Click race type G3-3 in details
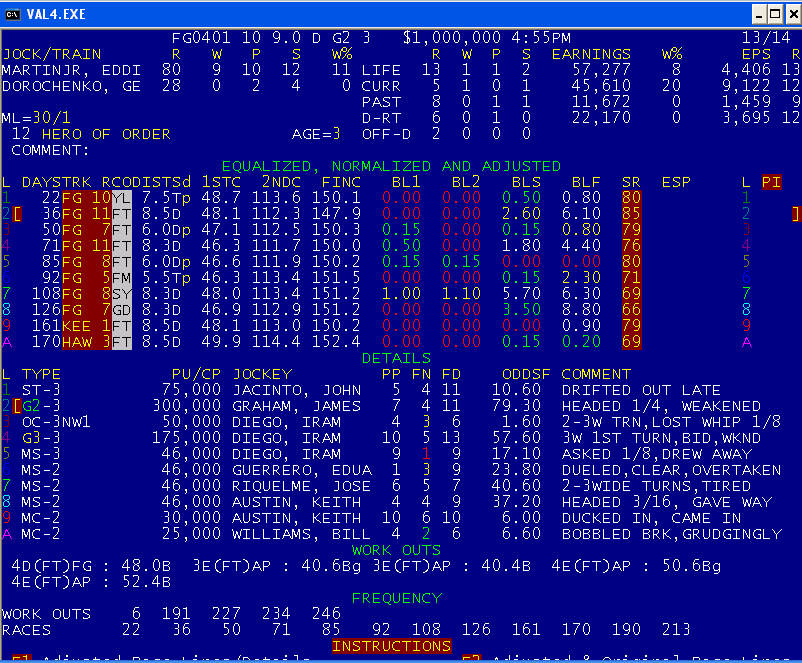The image size is (802, 663). click(x=41, y=438)
